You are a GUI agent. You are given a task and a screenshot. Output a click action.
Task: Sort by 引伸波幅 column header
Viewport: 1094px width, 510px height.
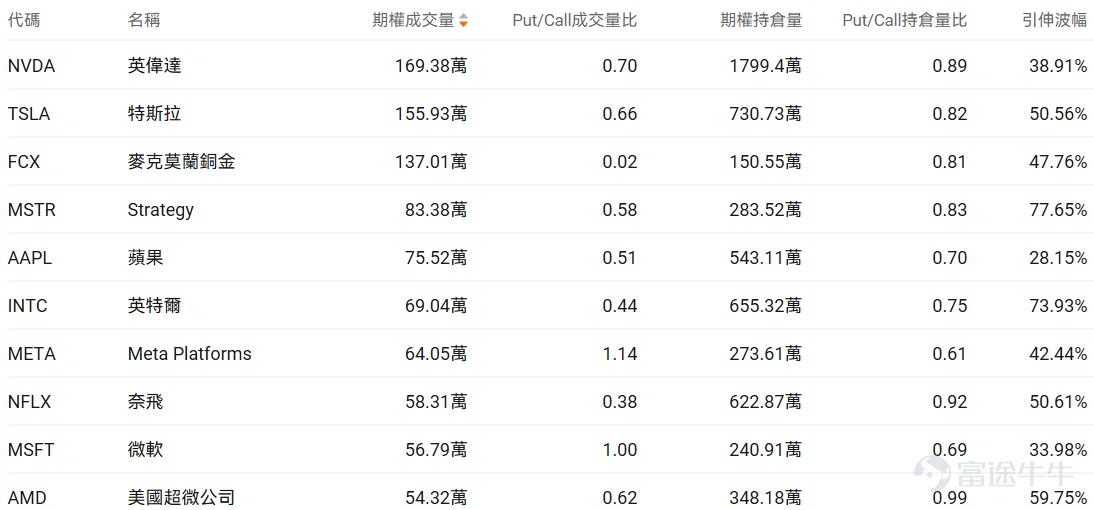tap(1054, 20)
